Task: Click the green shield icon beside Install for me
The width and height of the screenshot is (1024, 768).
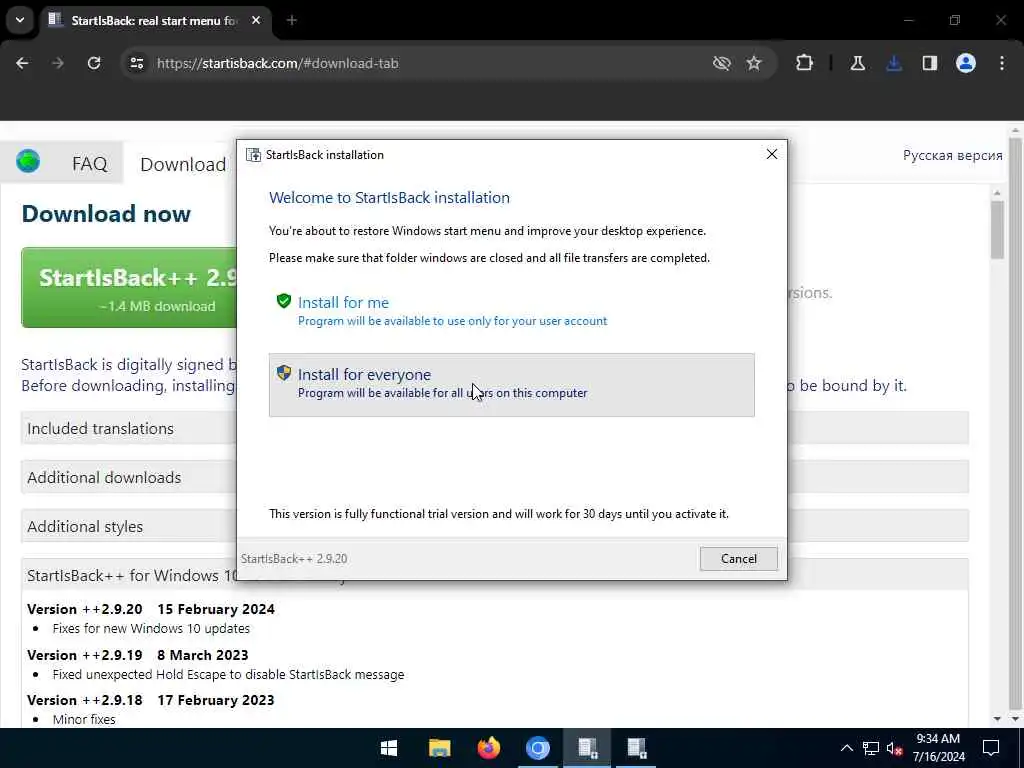Action: click(x=283, y=301)
